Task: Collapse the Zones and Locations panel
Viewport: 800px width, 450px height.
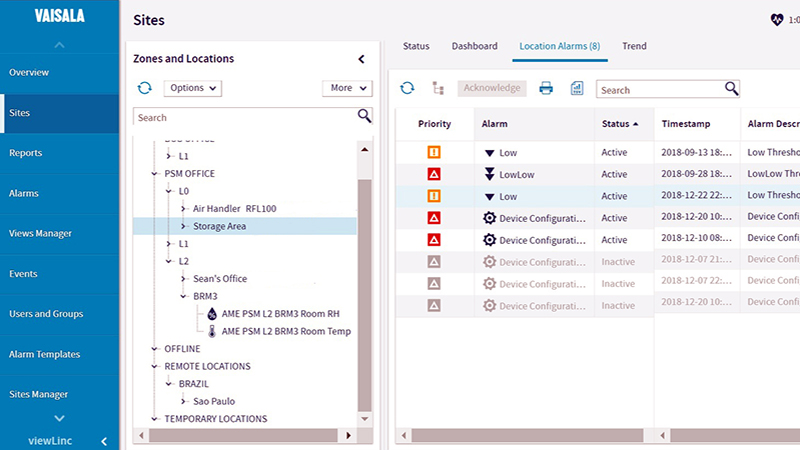Action: click(361, 59)
